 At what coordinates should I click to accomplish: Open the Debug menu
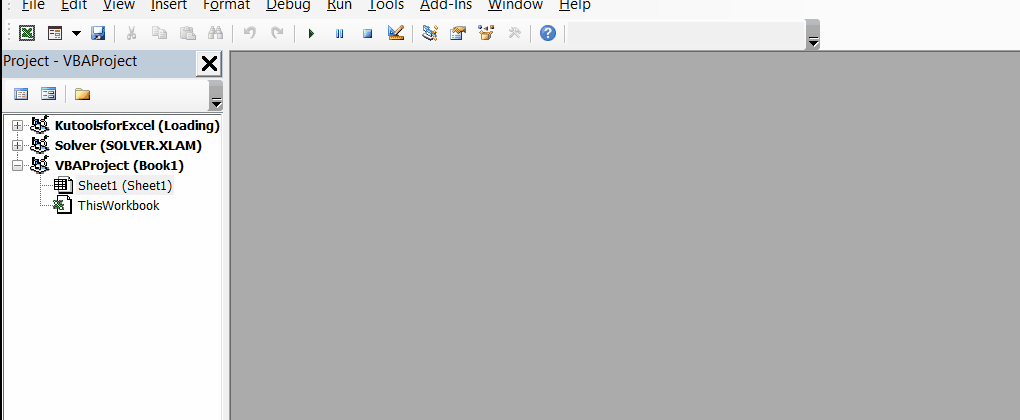pos(288,5)
